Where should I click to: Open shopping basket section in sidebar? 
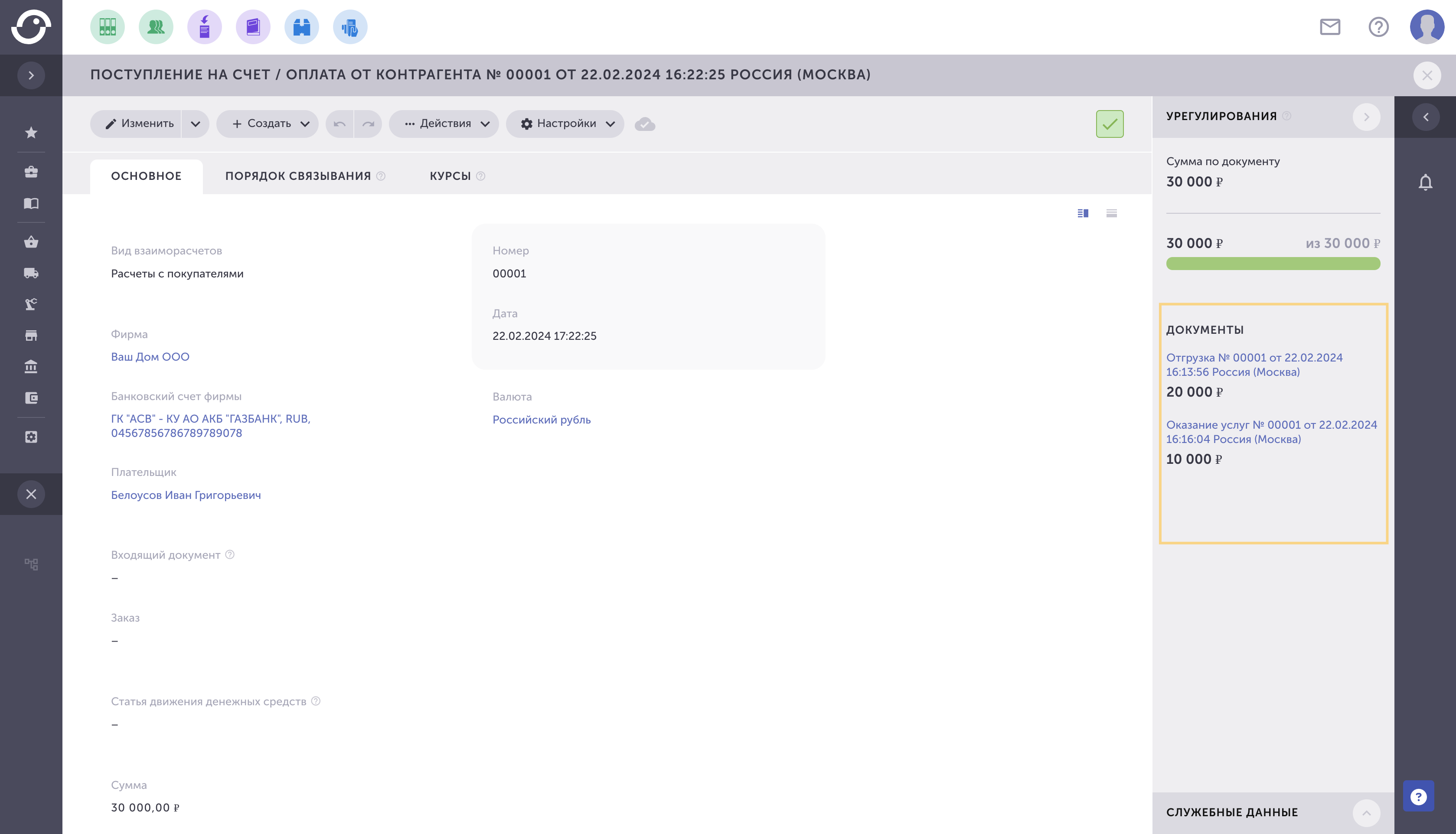pyautogui.click(x=31, y=242)
